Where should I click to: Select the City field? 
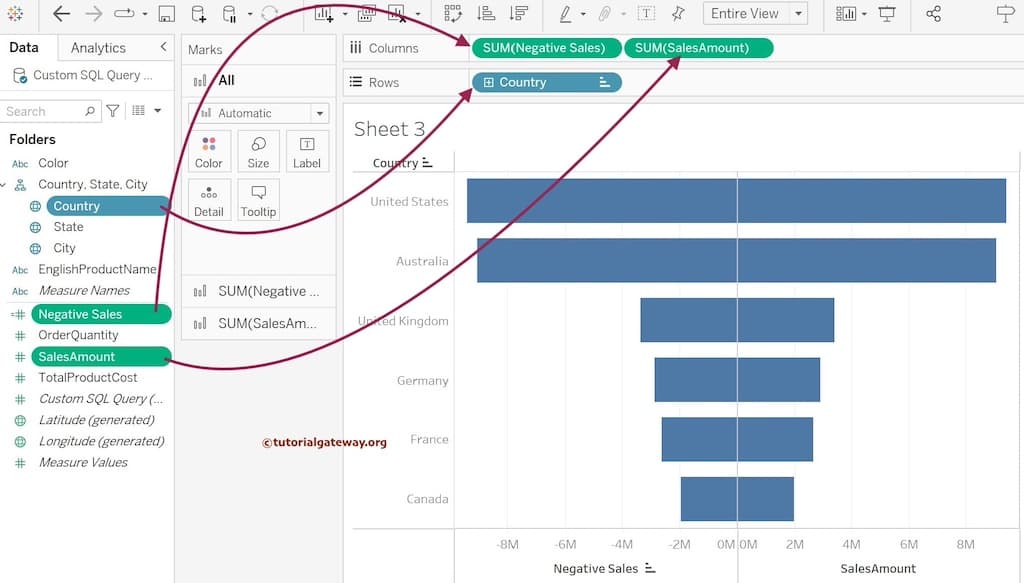coord(64,248)
